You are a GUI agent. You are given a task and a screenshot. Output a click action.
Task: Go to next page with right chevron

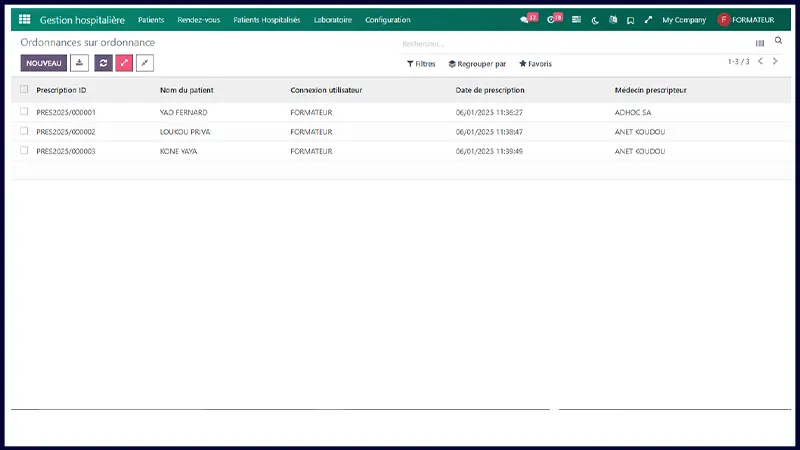[775, 61]
